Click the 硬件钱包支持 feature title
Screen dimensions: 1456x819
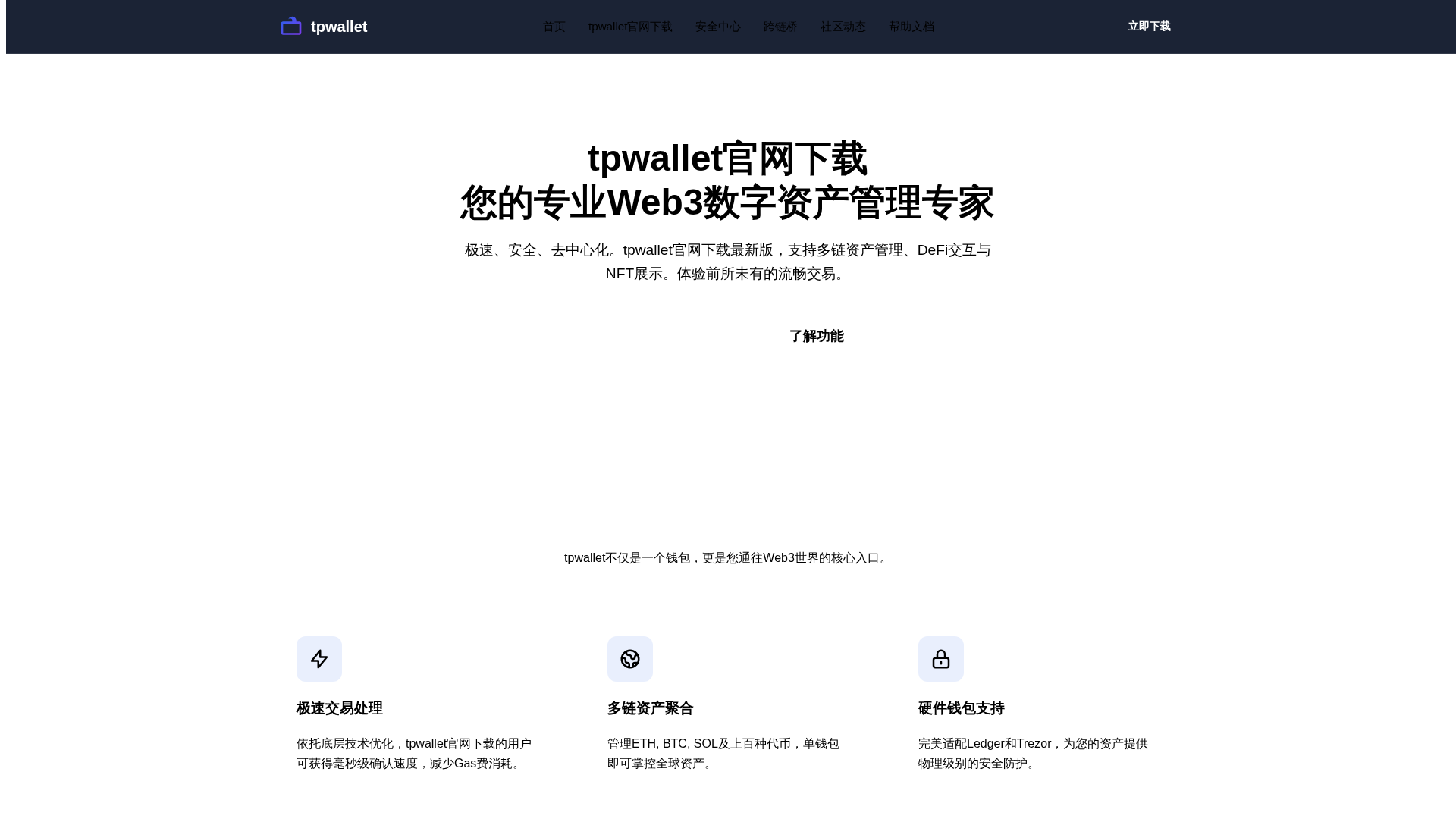(x=962, y=708)
